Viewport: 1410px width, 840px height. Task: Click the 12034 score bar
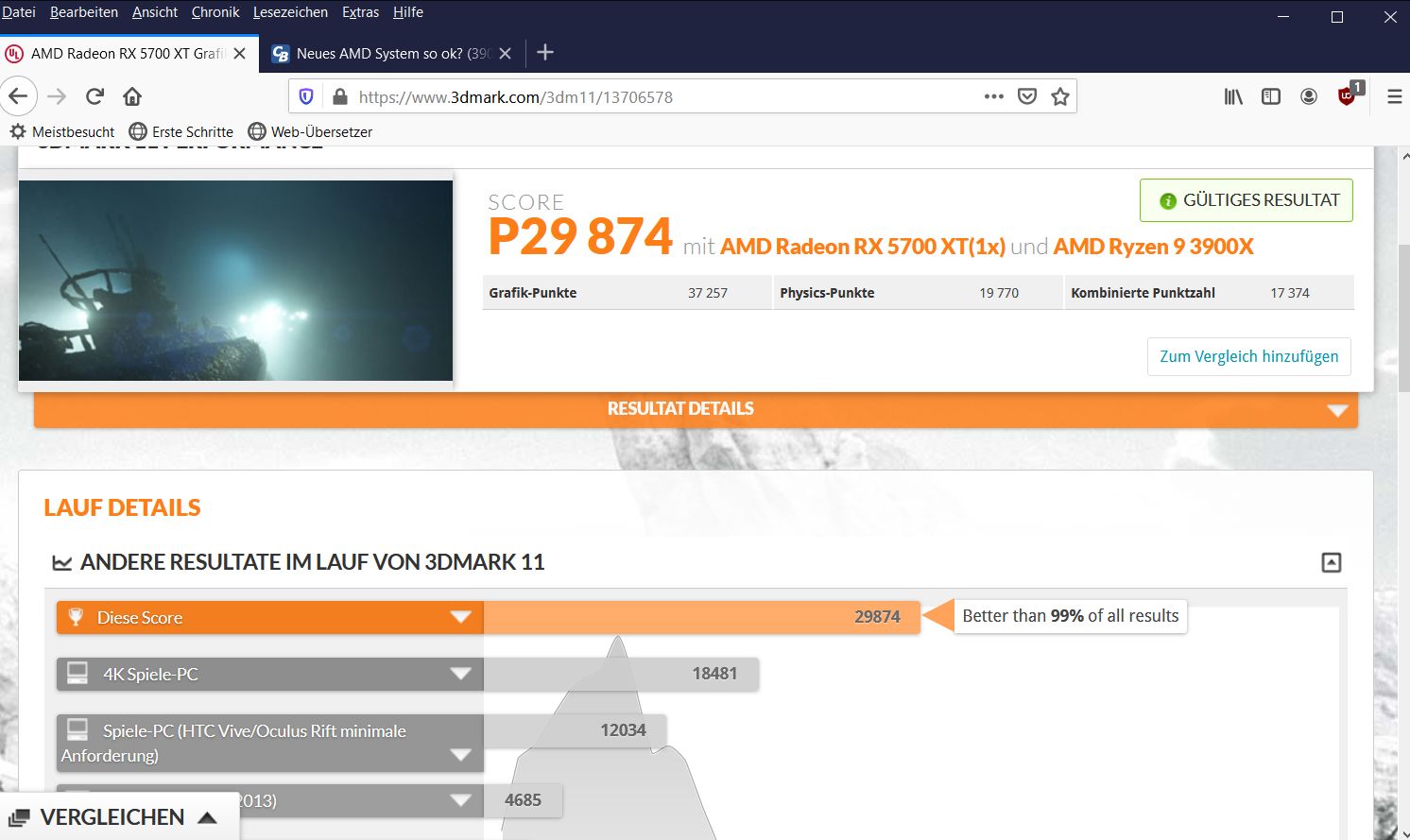coord(575,730)
